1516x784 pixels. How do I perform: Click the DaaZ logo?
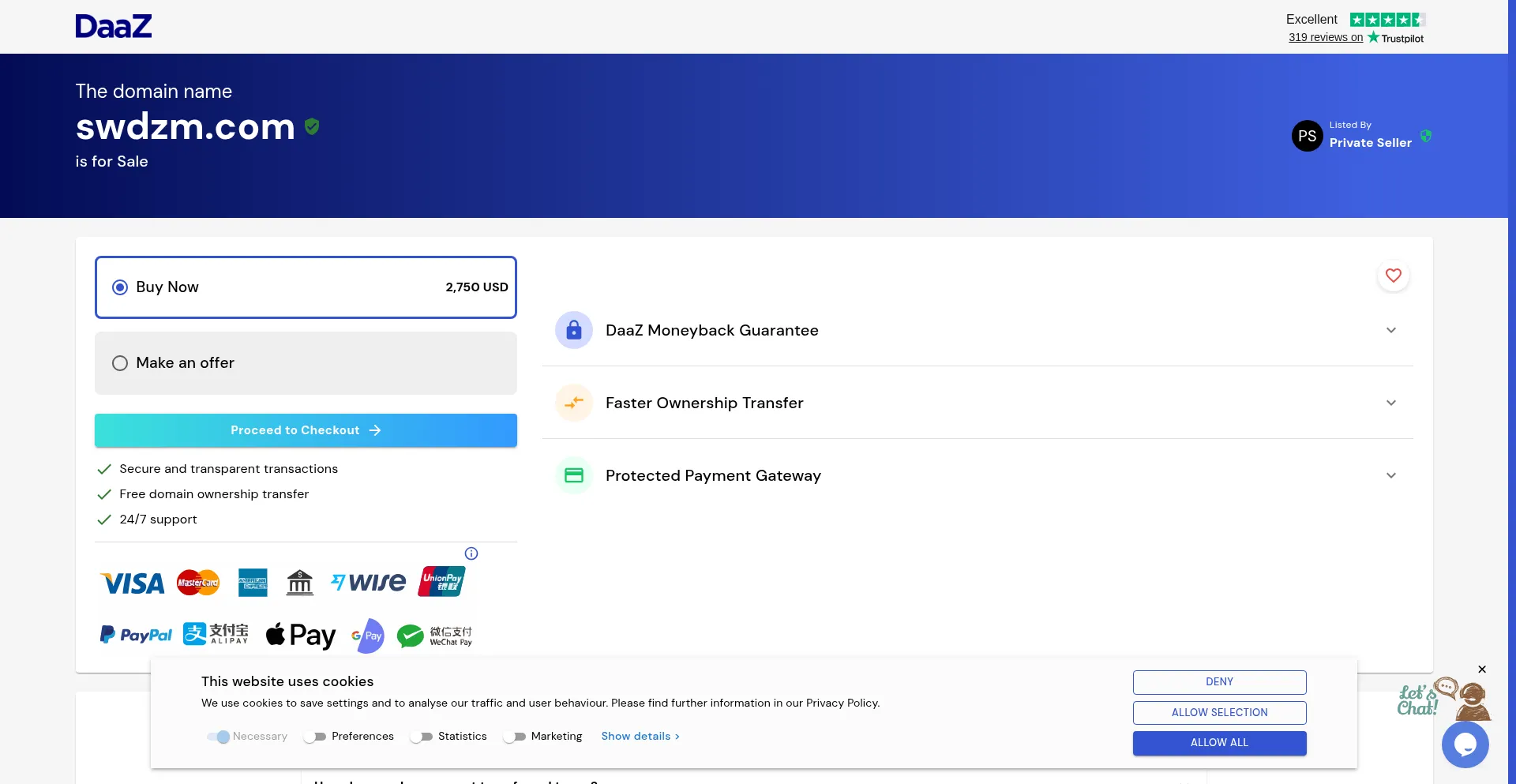[x=114, y=27]
